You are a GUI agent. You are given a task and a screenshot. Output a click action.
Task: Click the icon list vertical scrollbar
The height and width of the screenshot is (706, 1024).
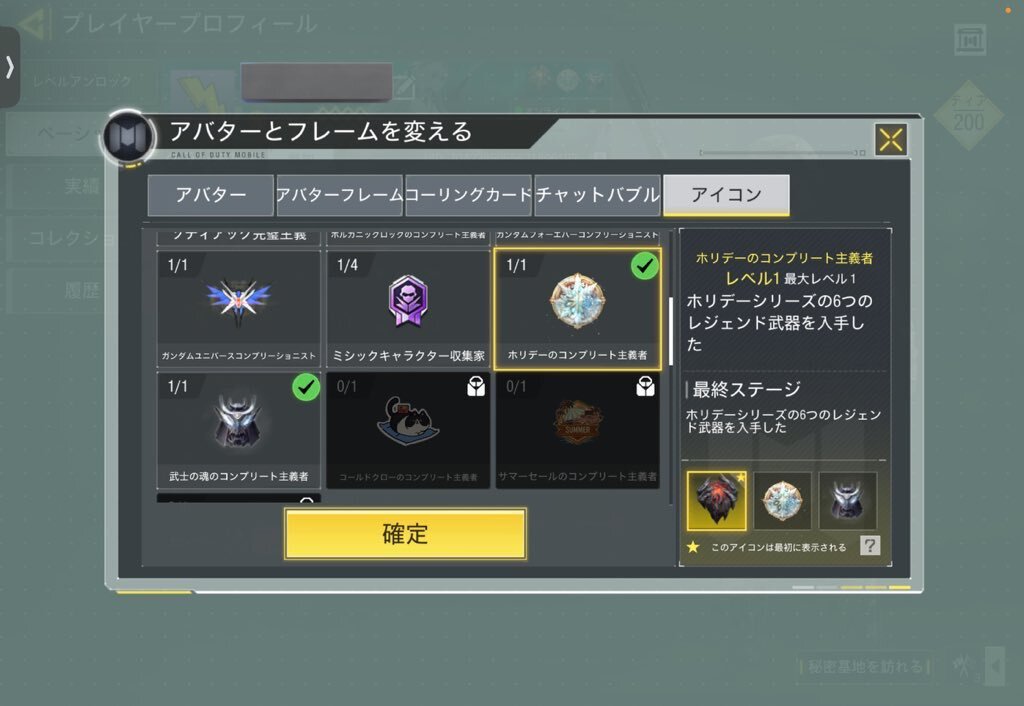[671, 331]
